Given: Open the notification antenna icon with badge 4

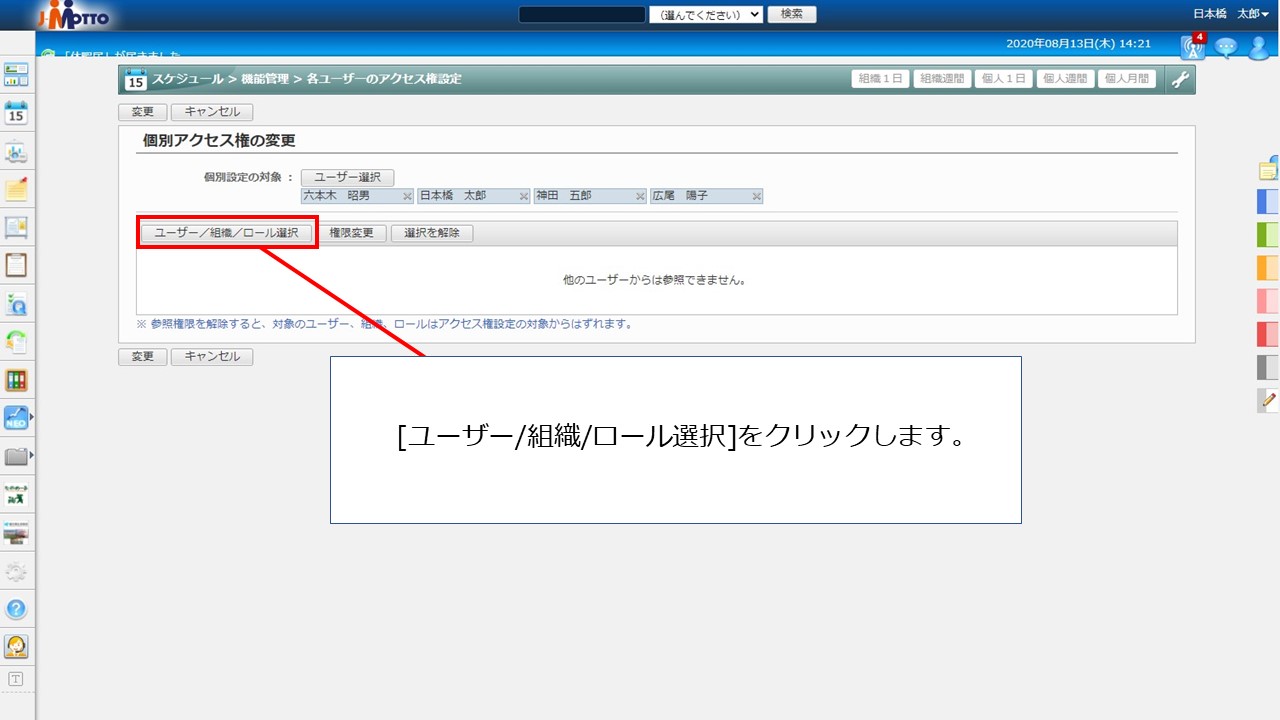Looking at the screenshot, I should [1192, 47].
